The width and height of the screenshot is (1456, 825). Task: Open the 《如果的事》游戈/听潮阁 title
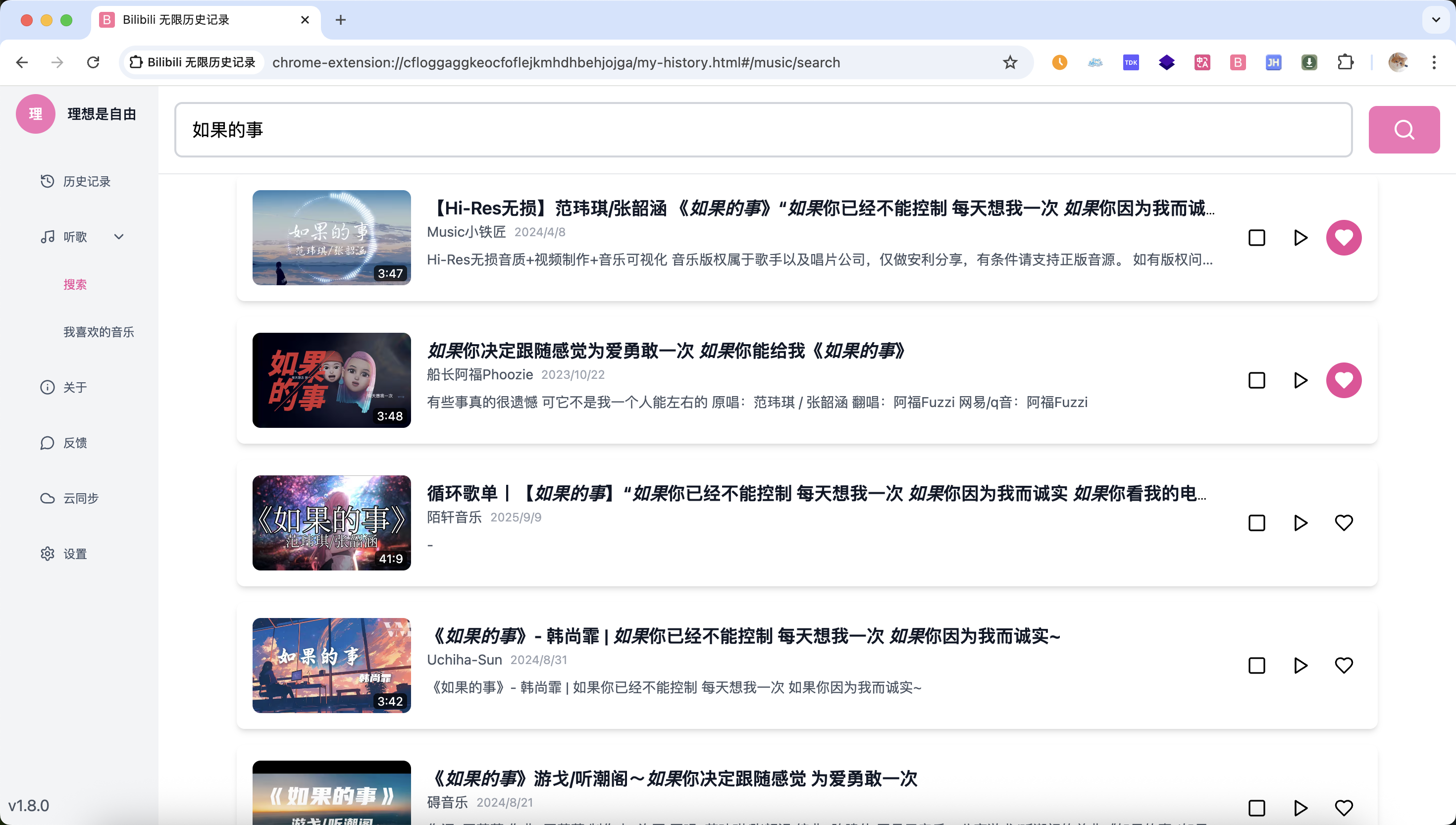pyautogui.click(x=673, y=779)
